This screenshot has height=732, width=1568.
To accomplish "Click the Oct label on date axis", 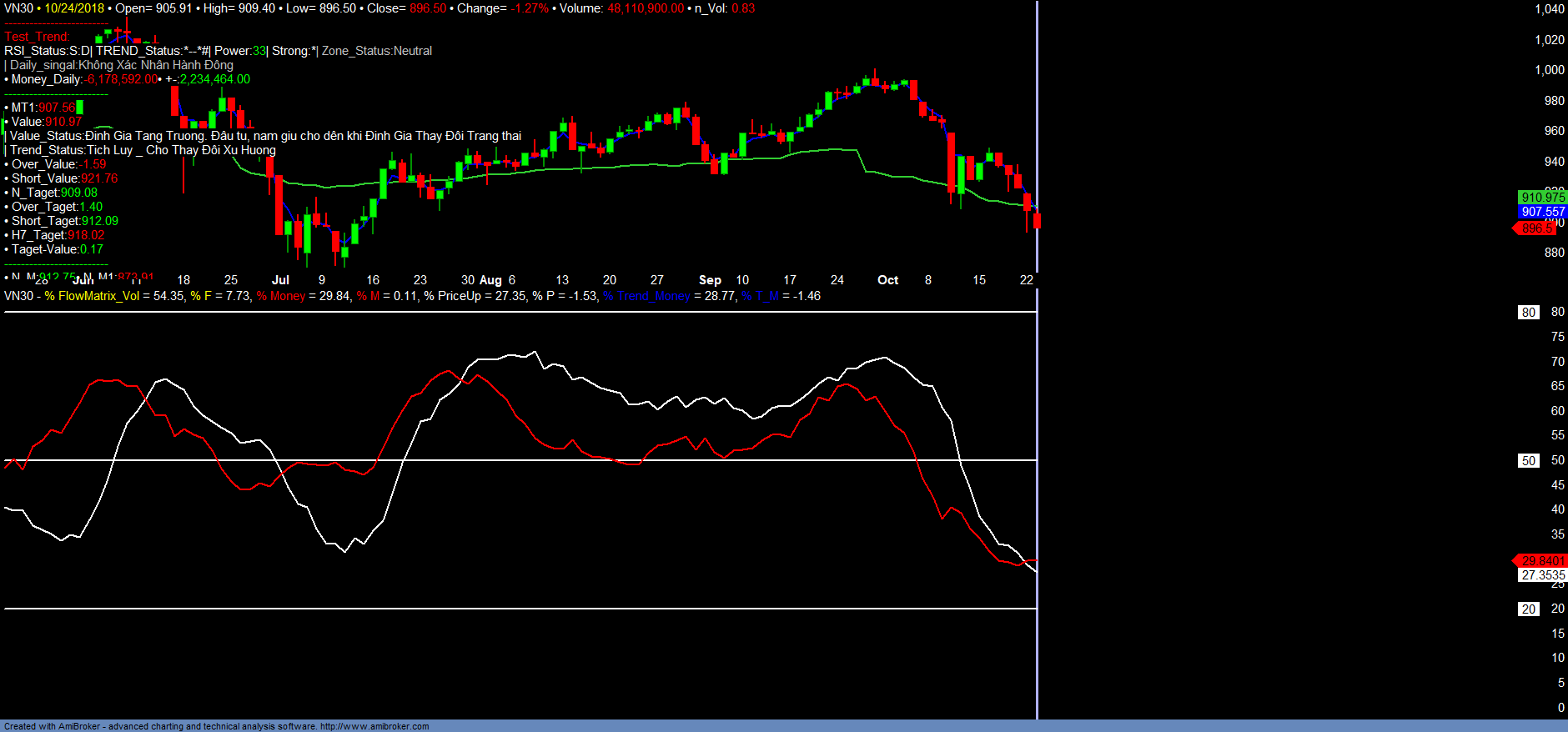I will [x=887, y=280].
